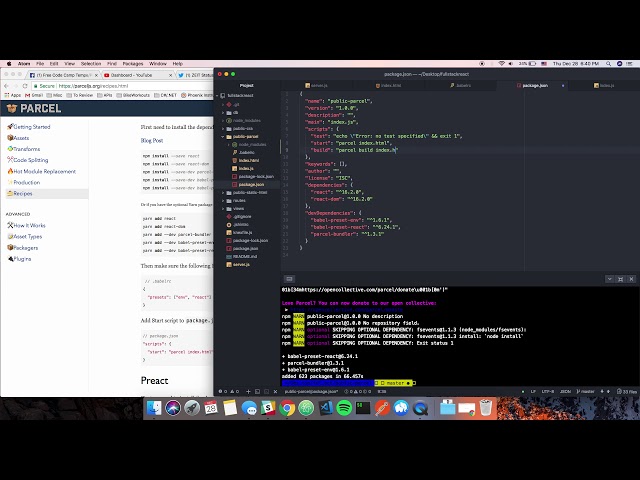Click the JSON grammar selector

(x=566, y=391)
